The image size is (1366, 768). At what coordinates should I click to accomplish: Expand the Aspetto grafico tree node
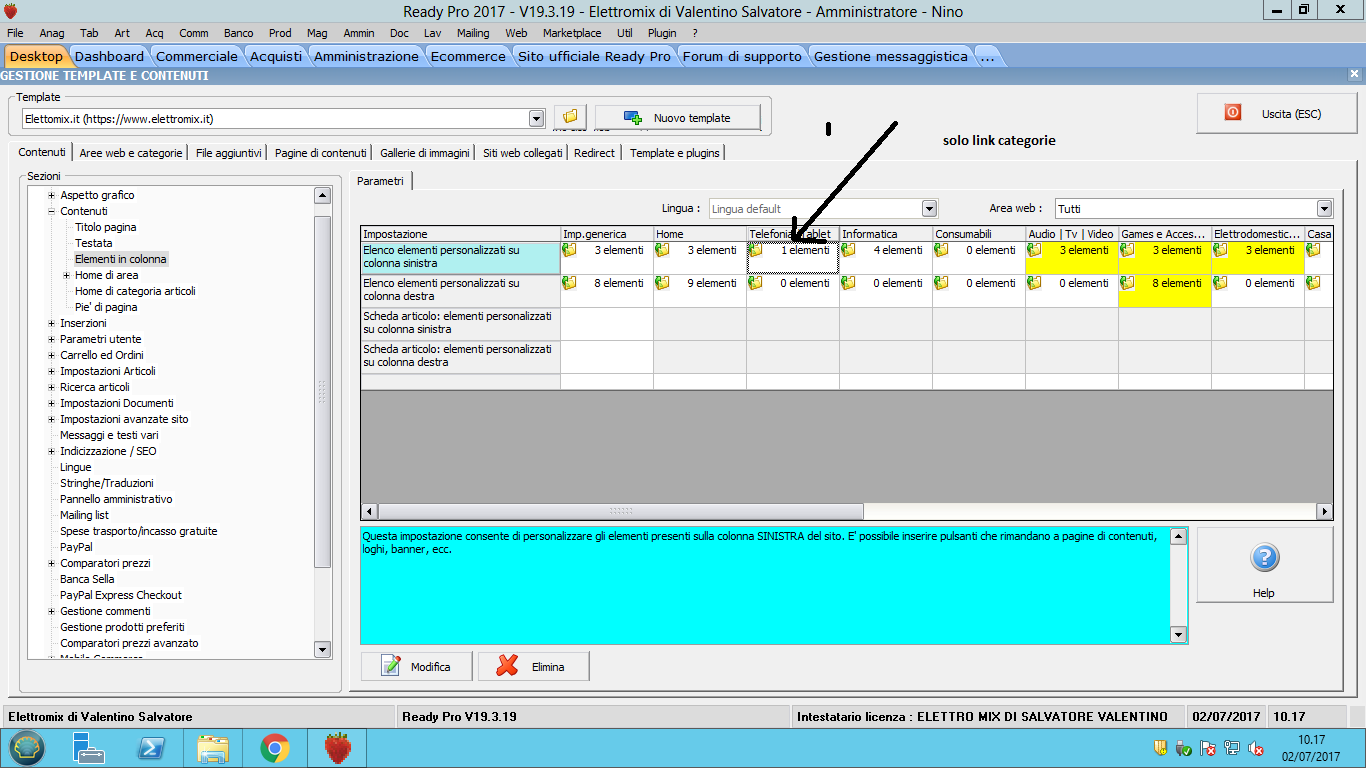click(x=51, y=195)
